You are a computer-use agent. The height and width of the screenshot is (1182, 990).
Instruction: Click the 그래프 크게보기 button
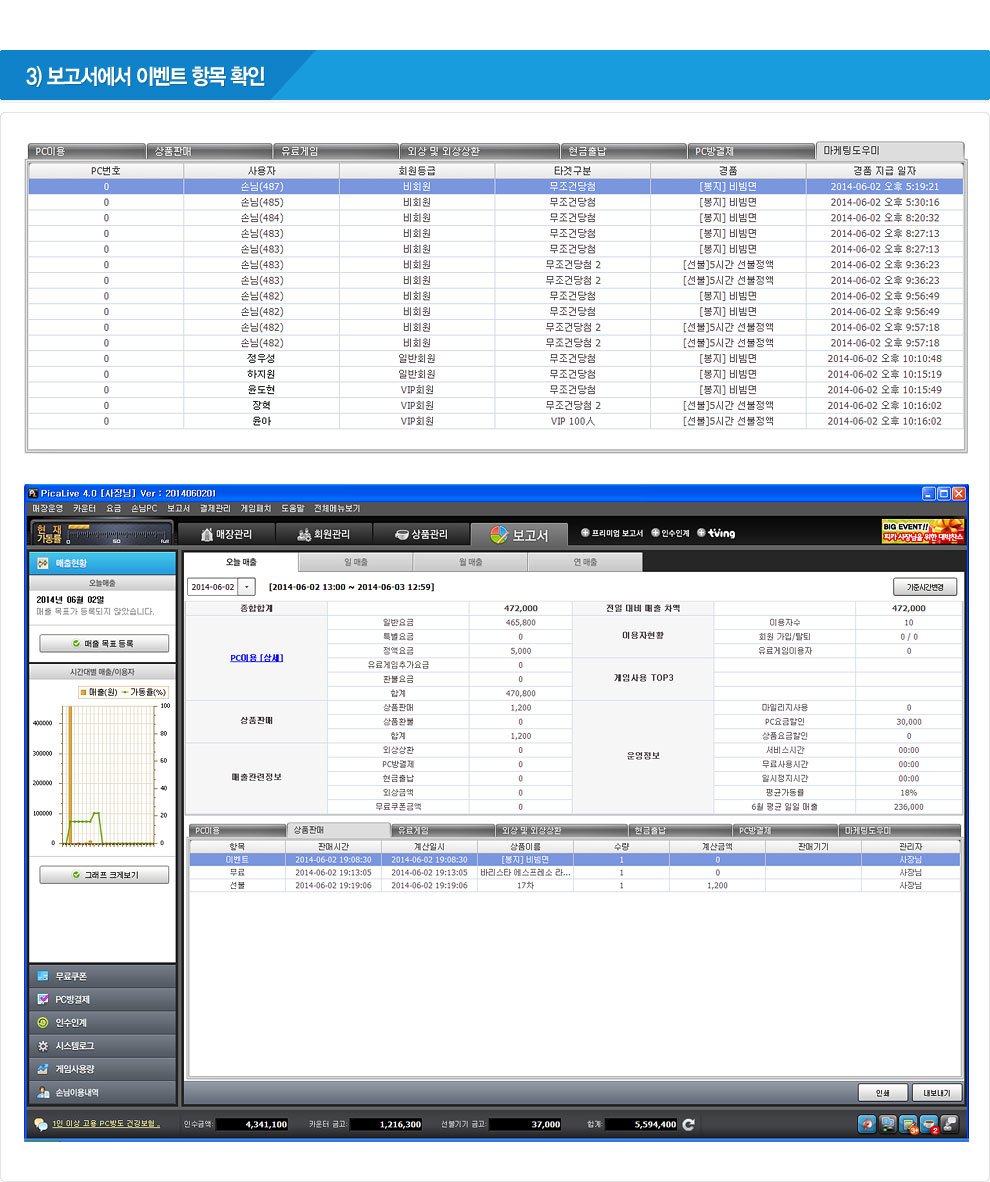coord(104,875)
